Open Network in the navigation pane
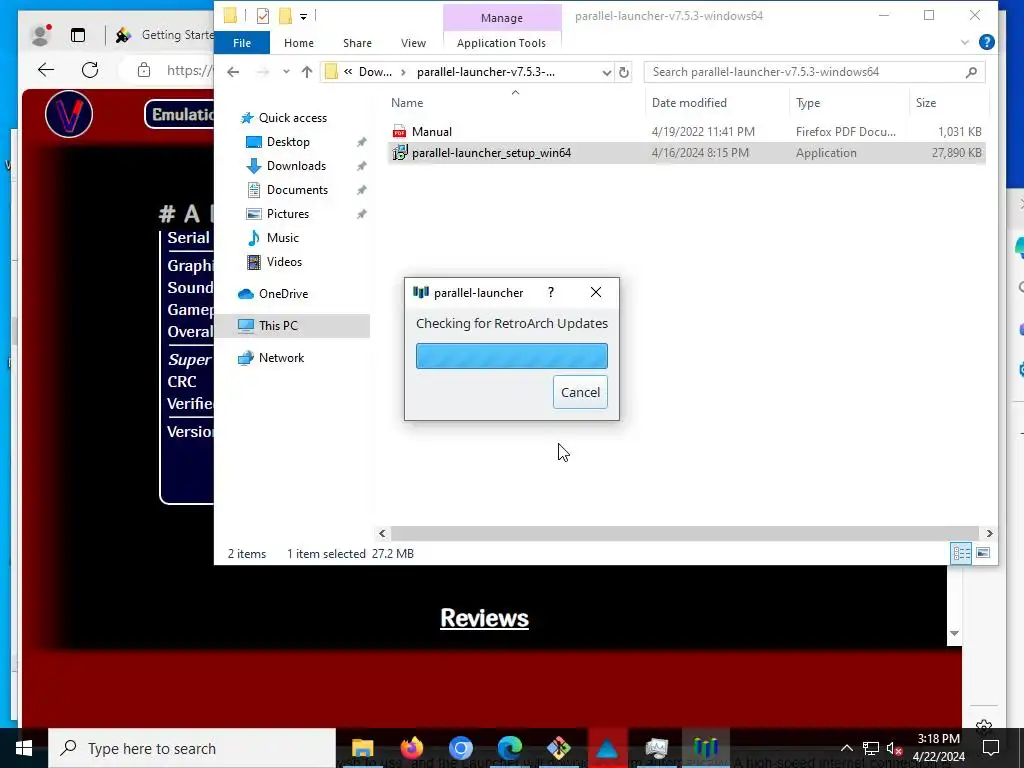The width and height of the screenshot is (1024, 768). pos(281,358)
